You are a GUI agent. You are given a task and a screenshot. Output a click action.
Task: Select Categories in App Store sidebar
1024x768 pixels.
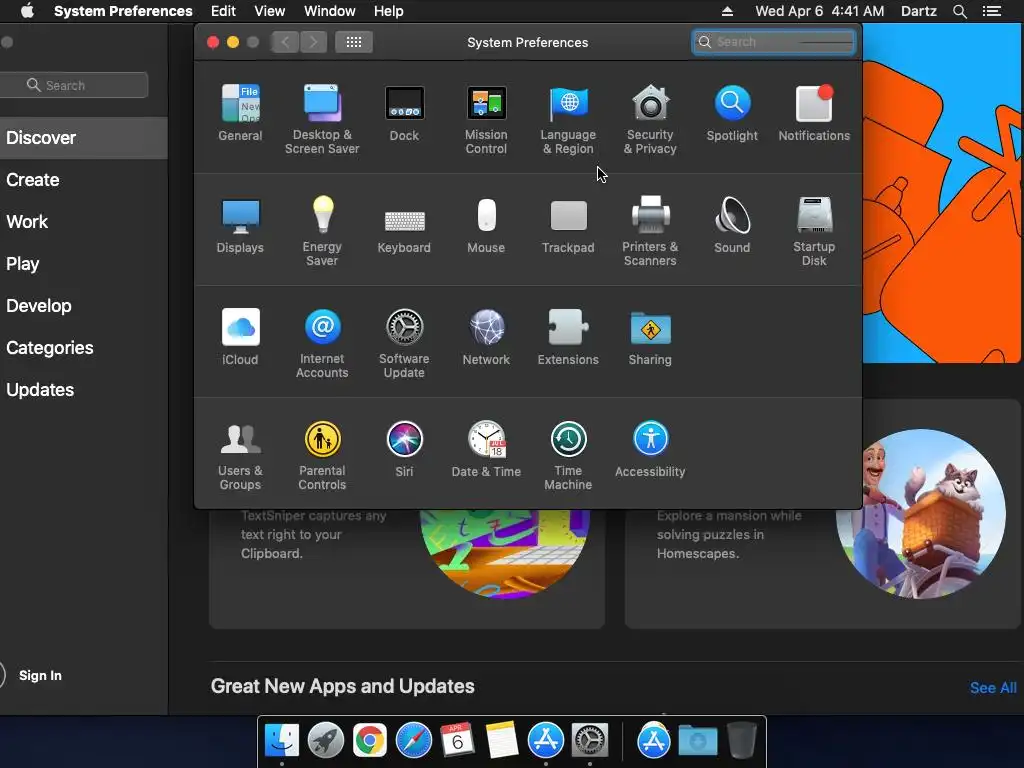point(84,347)
